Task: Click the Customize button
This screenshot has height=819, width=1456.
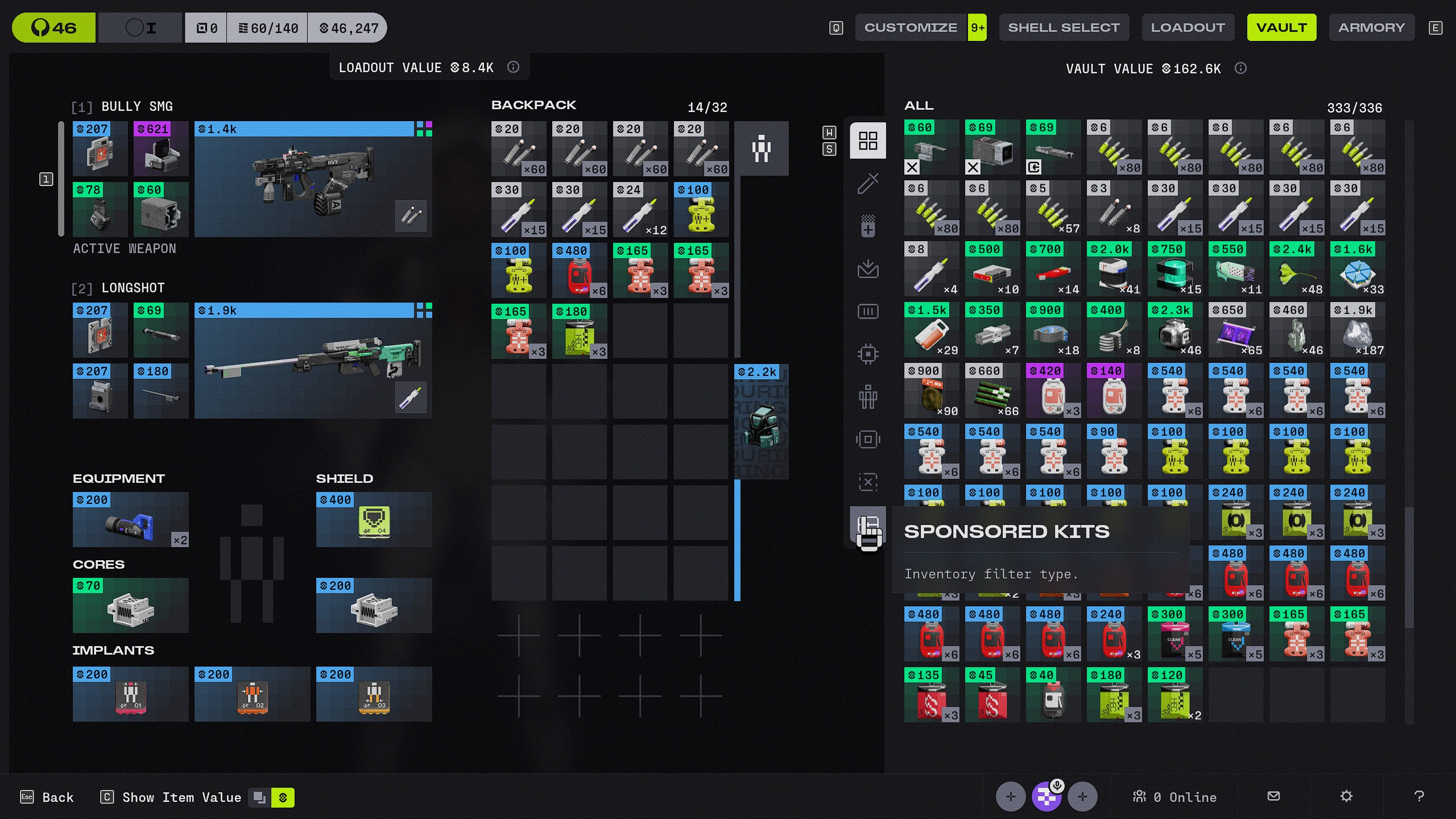Action: click(911, 27)
